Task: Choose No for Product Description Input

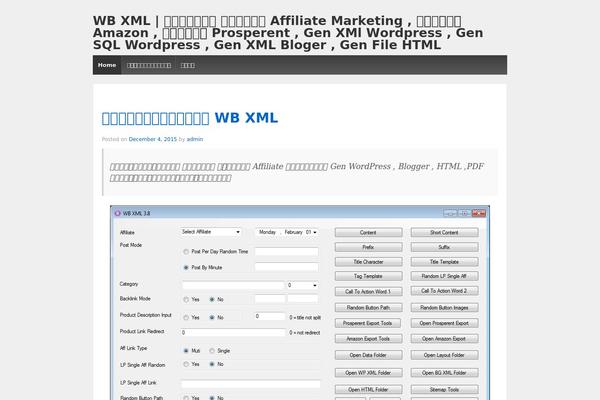Action: [x=212, y=318]
